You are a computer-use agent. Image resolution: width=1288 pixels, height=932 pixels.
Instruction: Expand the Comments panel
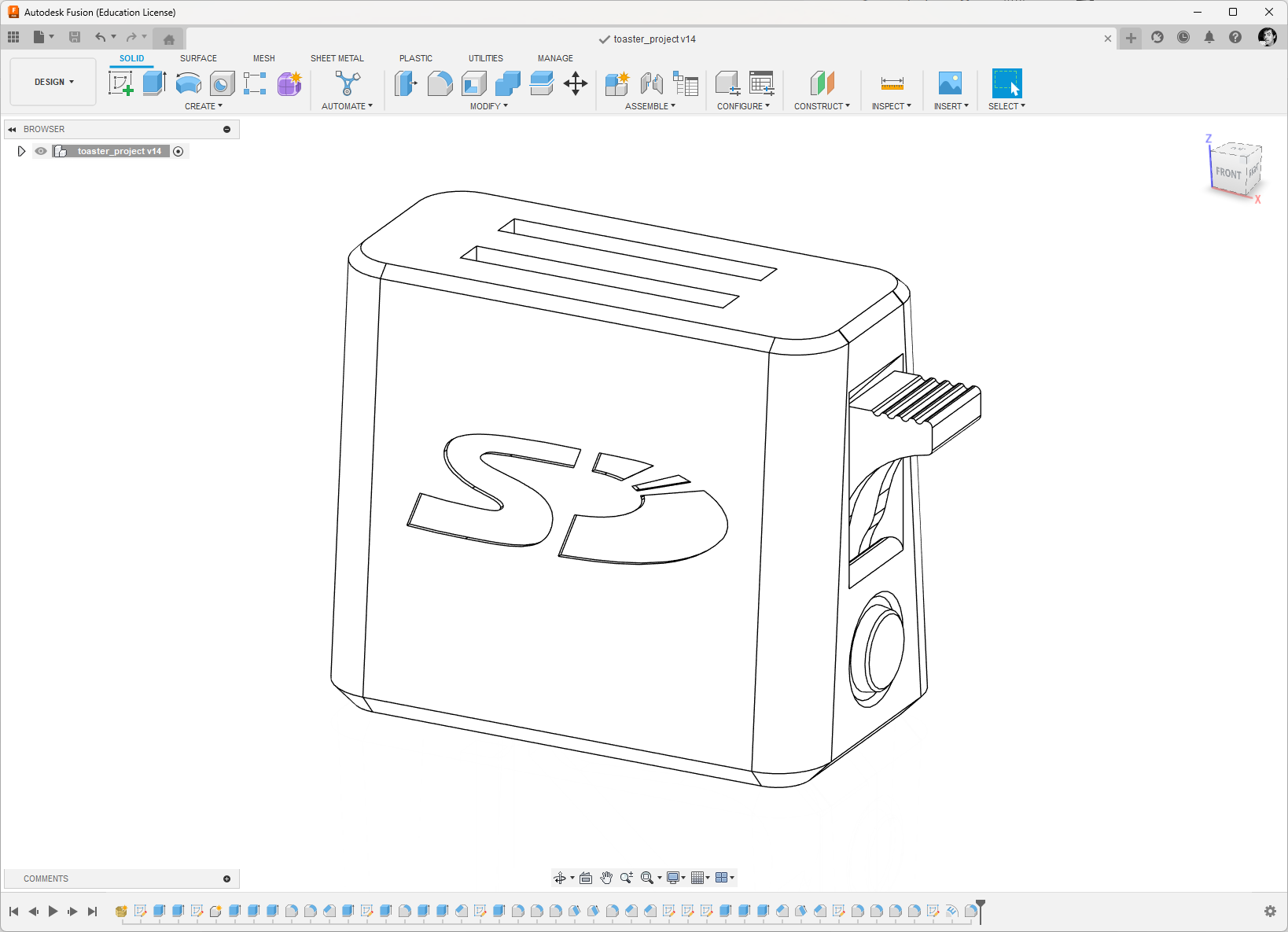[x=226, y=879]
